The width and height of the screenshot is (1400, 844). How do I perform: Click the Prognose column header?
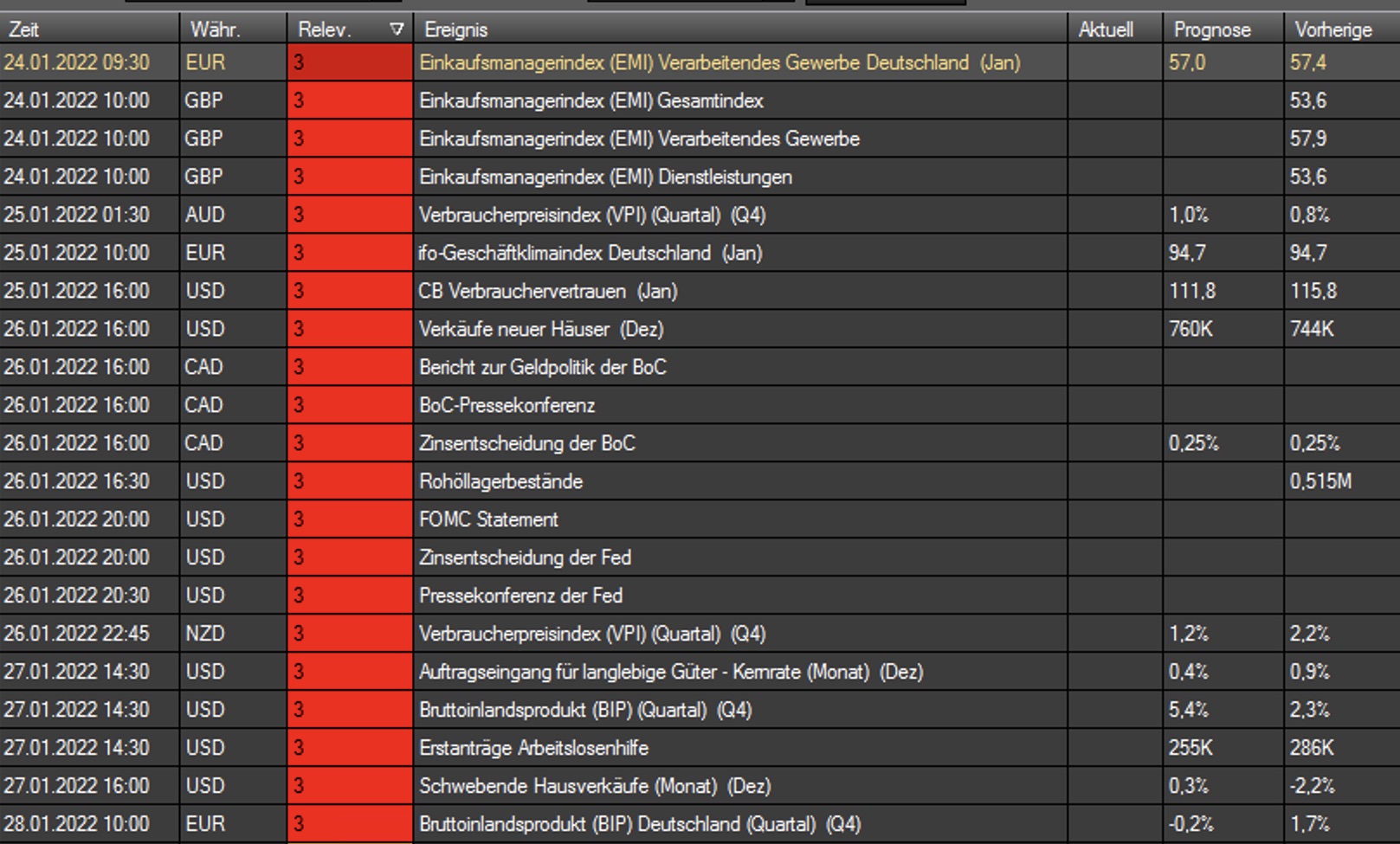pos(1212,29)
